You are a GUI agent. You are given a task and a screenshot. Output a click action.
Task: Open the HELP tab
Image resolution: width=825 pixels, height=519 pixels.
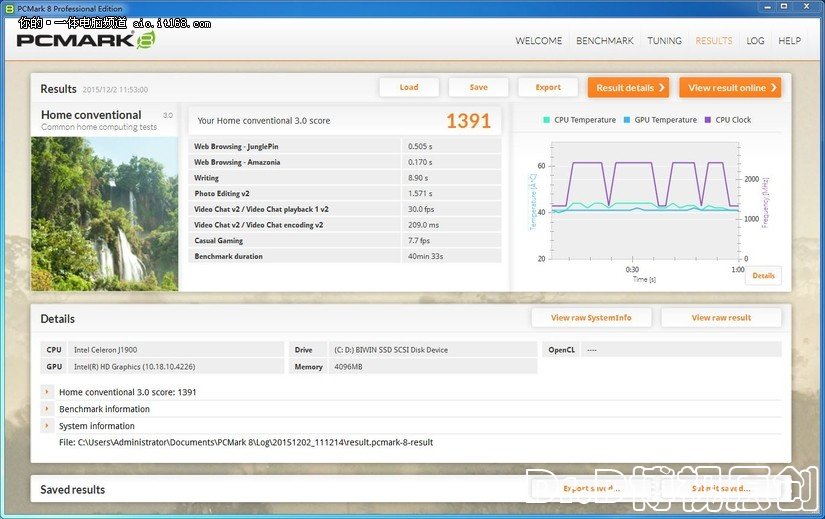(789, 41)
